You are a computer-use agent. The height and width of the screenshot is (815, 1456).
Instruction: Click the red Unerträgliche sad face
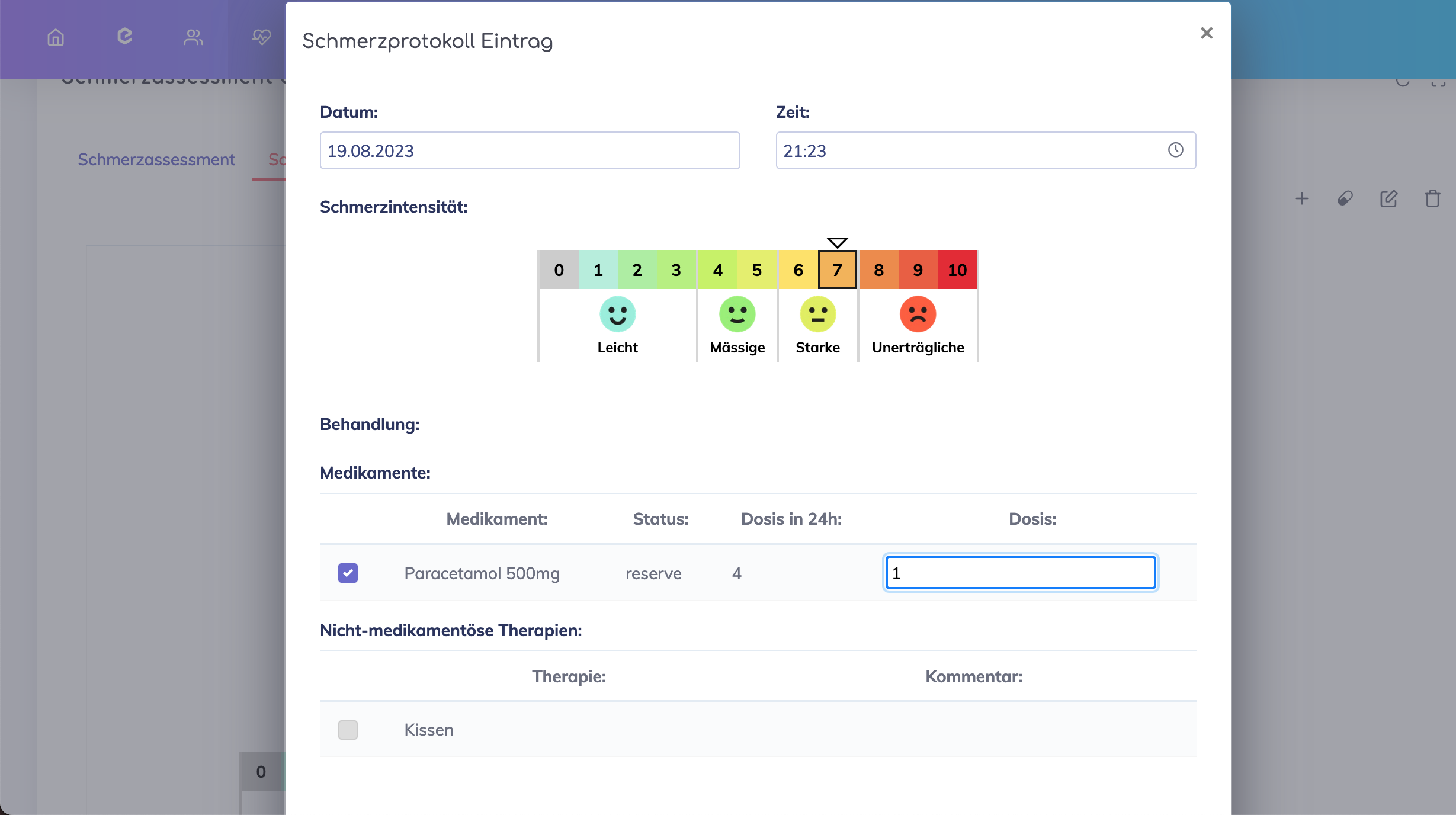click(x=918, y=314)
